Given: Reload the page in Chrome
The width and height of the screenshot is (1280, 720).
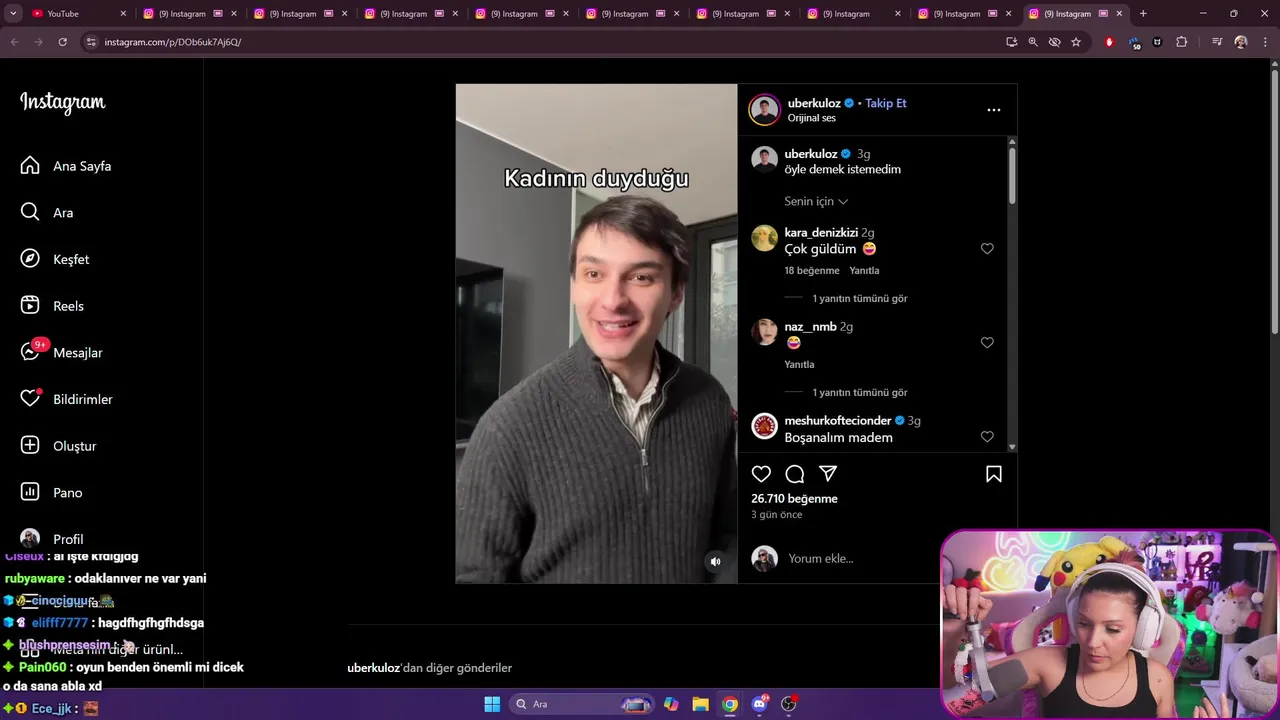Looking at the screenshot, I should (62, 42).
